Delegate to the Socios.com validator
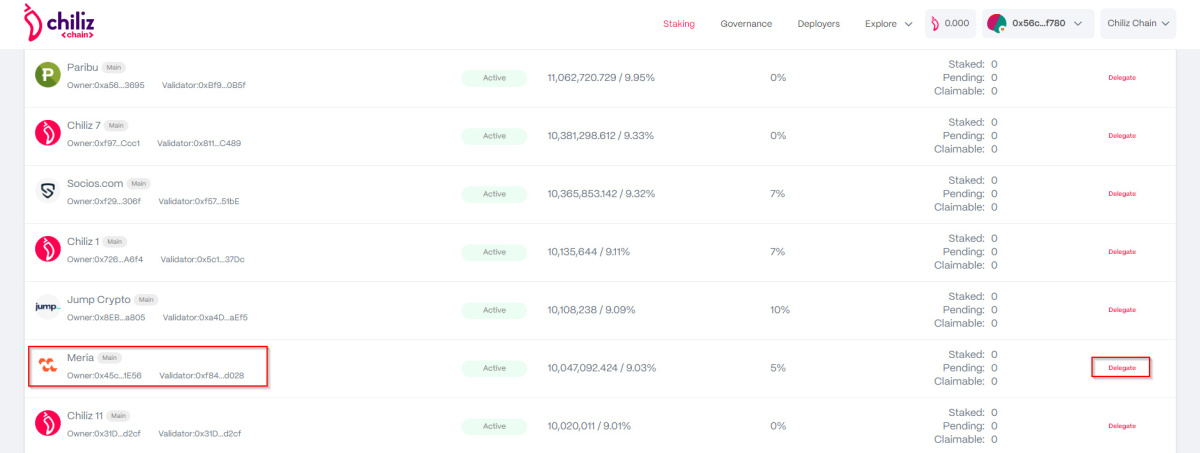Screen dimensions: 1200x453 pyautogui.click(x=1122, y=193)
